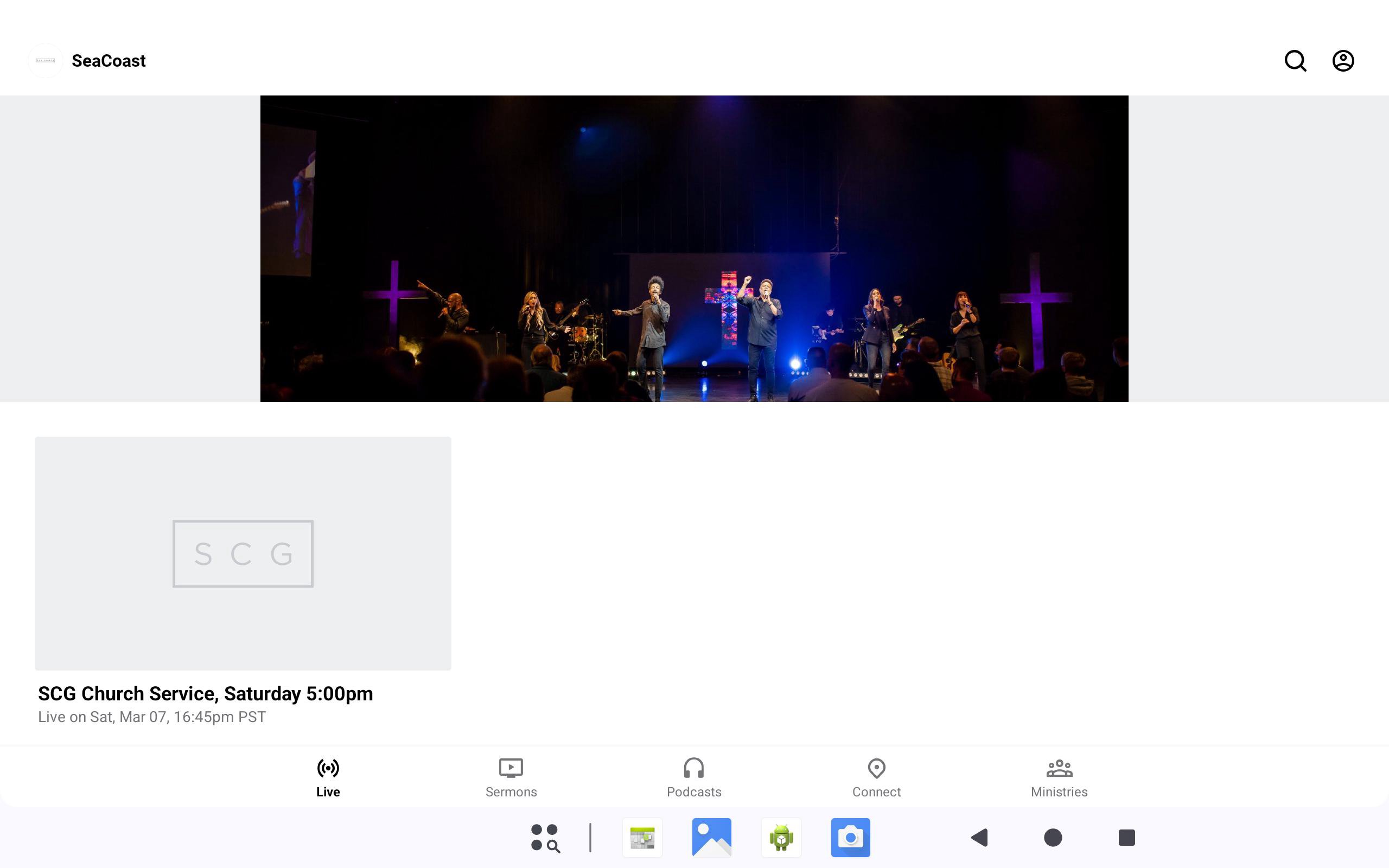Open the search icon in header

pos(1295,61)
